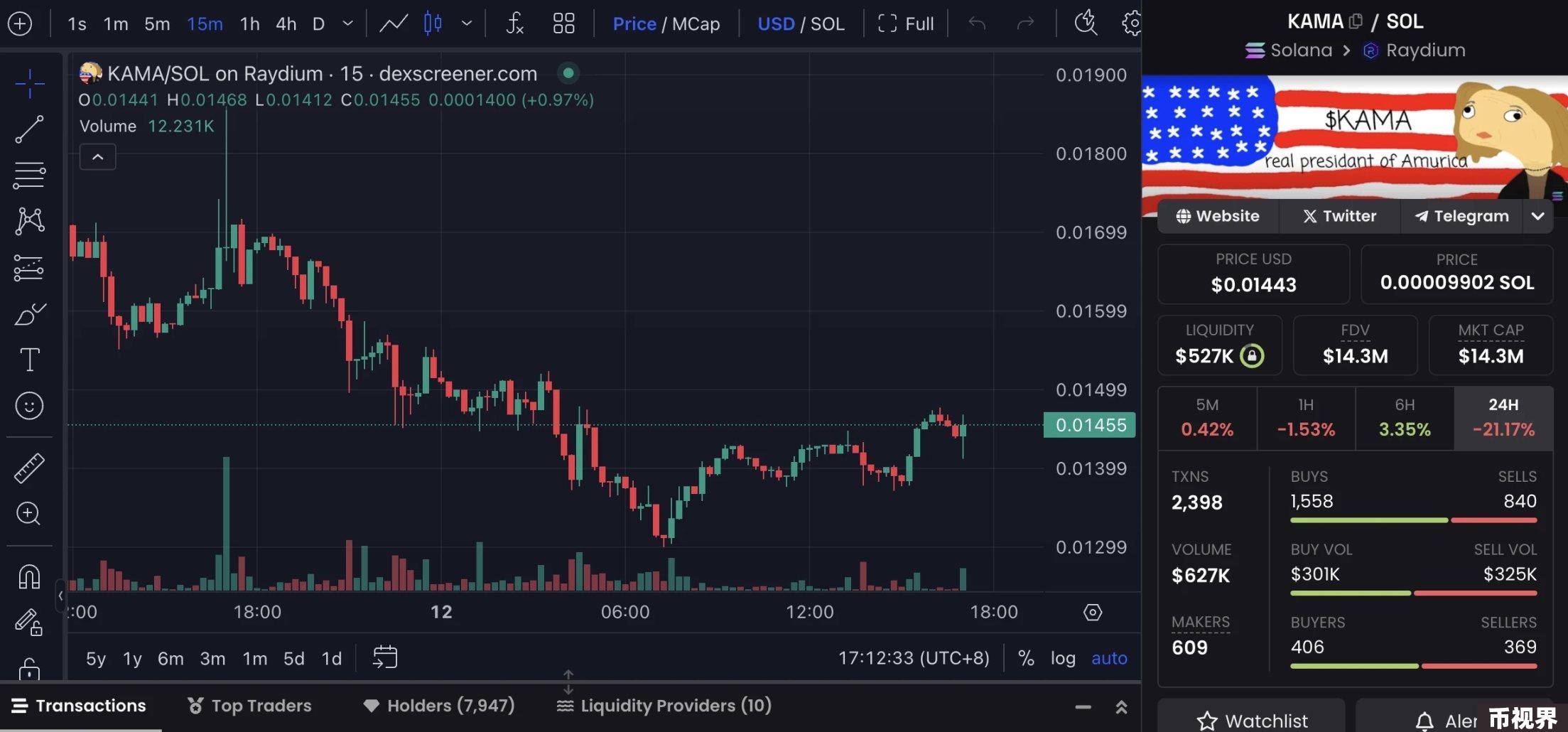This screenshot has width=1568, height=732.
Task: Set timeframe to 1h
Action: click(249, 23)
